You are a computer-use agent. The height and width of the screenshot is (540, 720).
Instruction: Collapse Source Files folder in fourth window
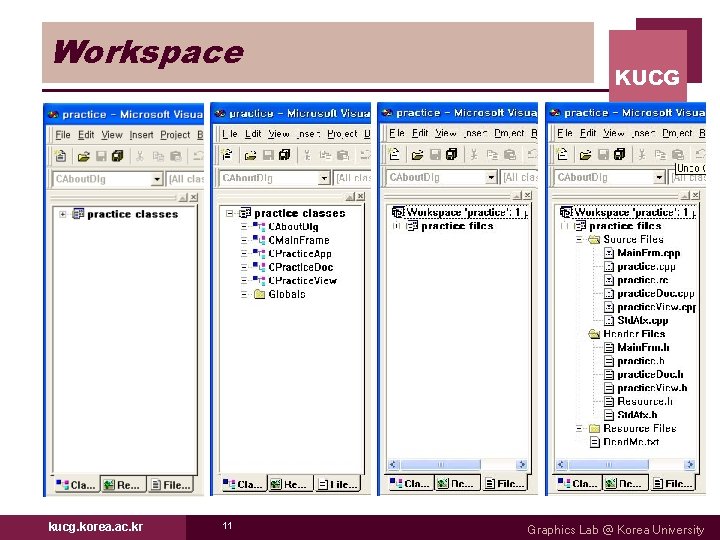pos(579,239)
